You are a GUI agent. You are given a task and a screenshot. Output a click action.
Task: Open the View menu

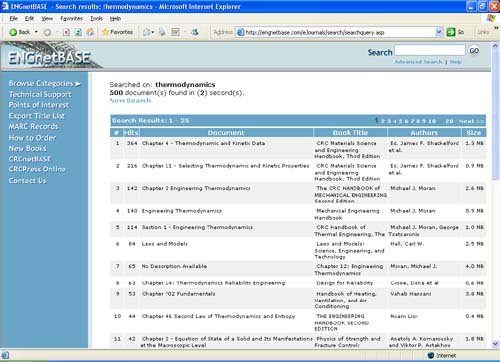click(47, 18)
